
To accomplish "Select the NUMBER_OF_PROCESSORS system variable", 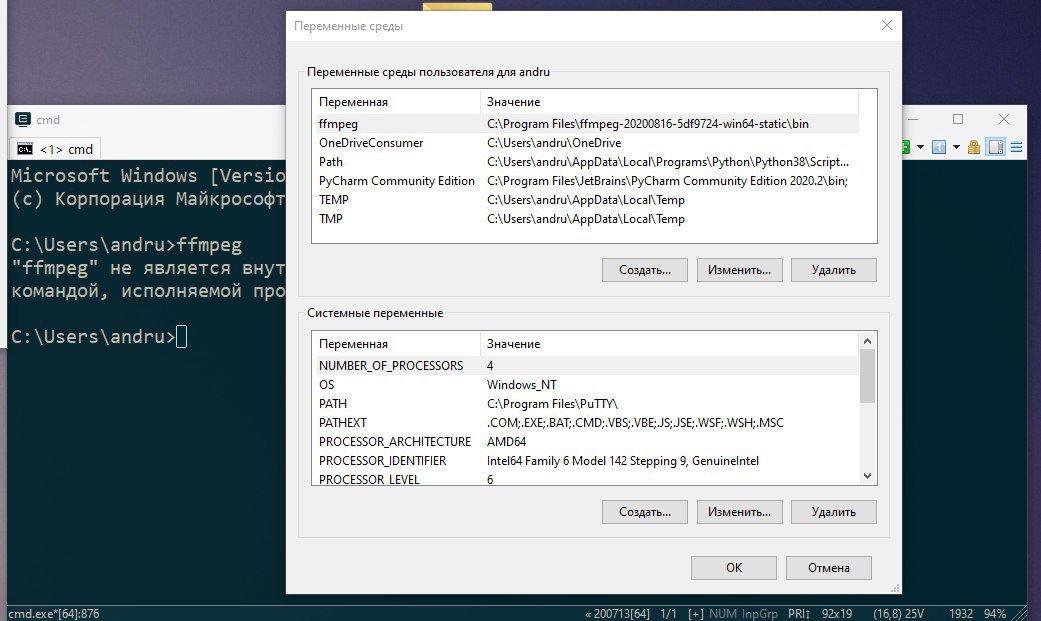I will [x=586, y=365].
